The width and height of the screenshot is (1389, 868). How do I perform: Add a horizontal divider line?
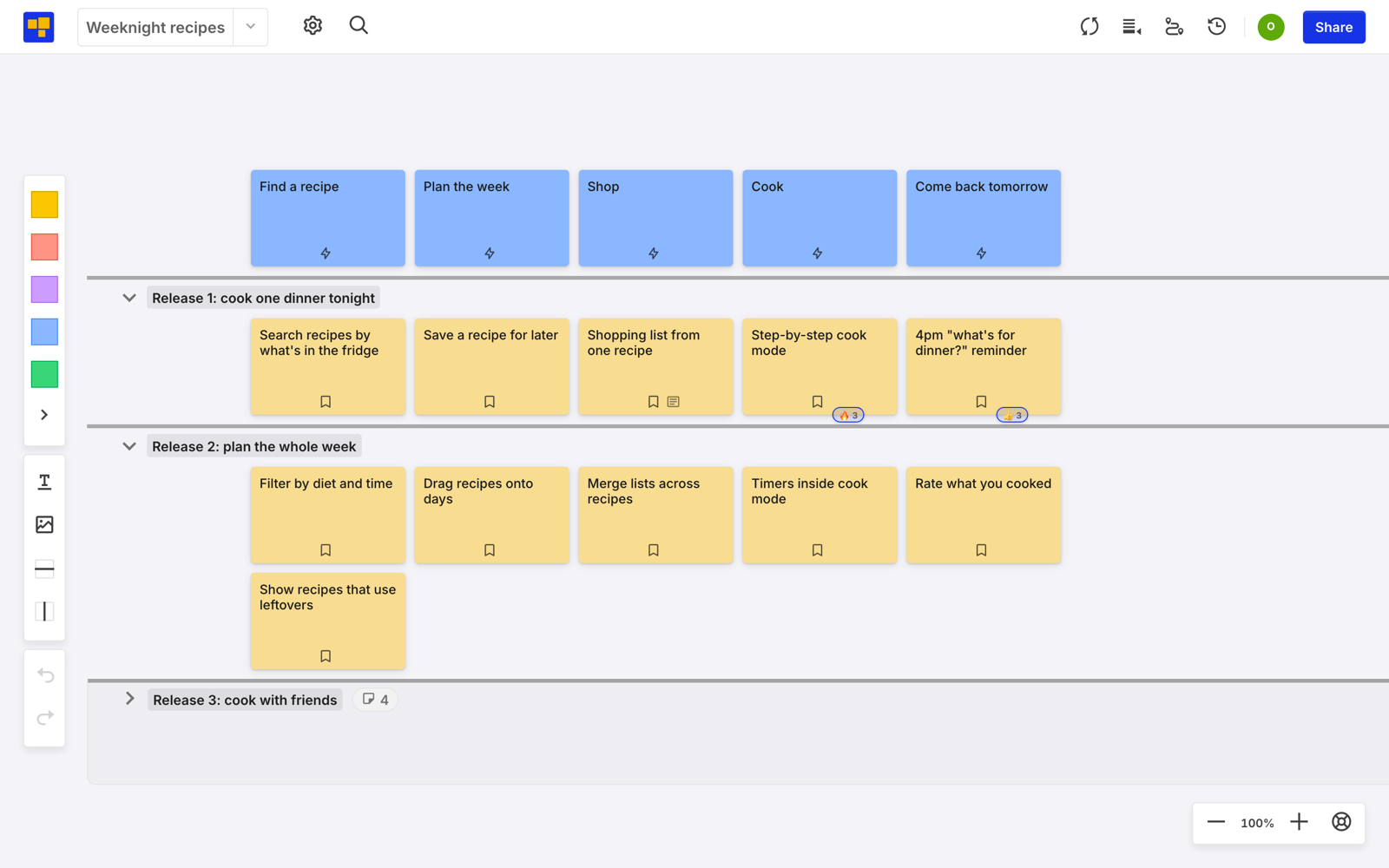tap(44, 569)
